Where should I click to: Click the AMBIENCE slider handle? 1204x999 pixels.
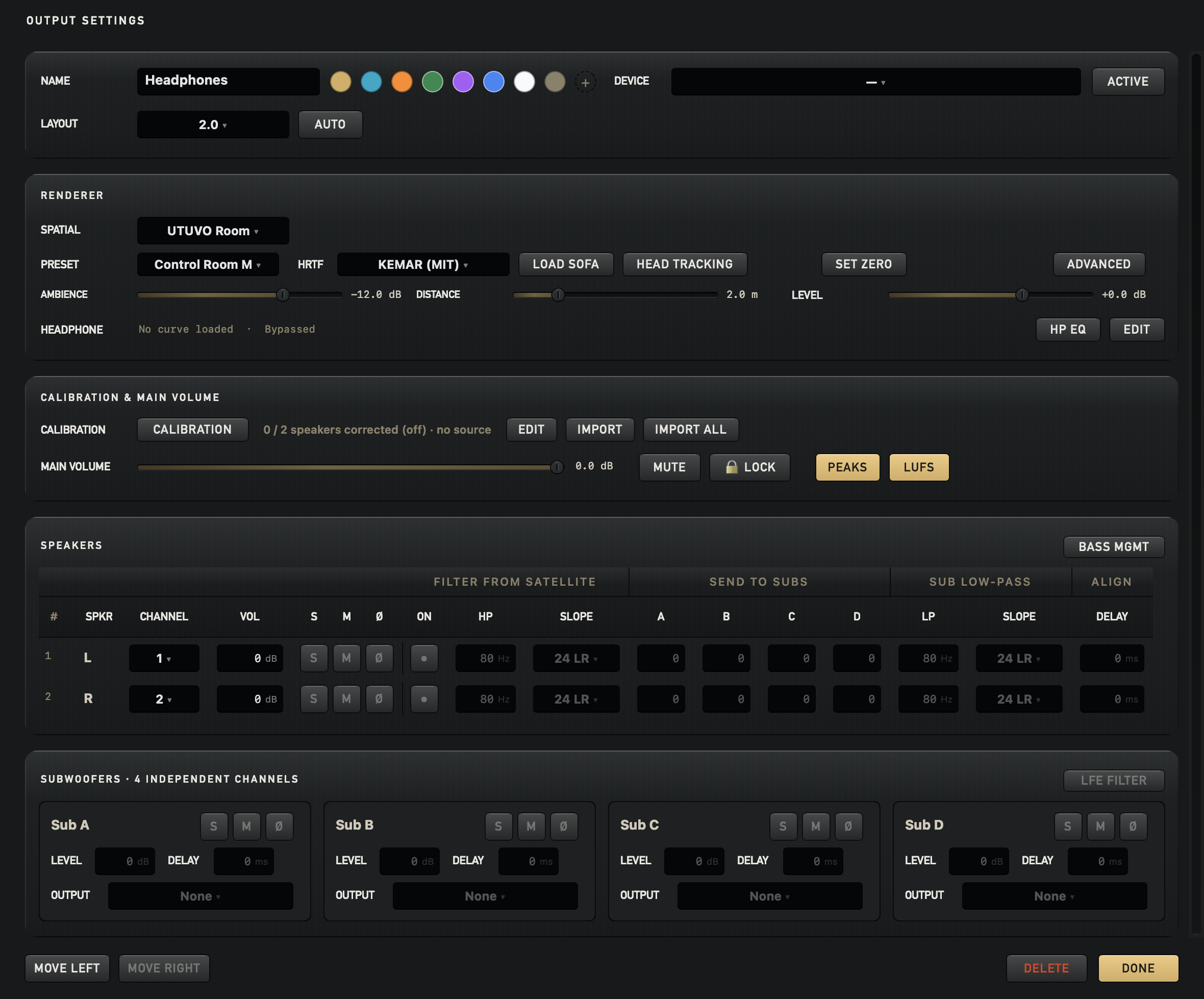(x=283, y=295)
